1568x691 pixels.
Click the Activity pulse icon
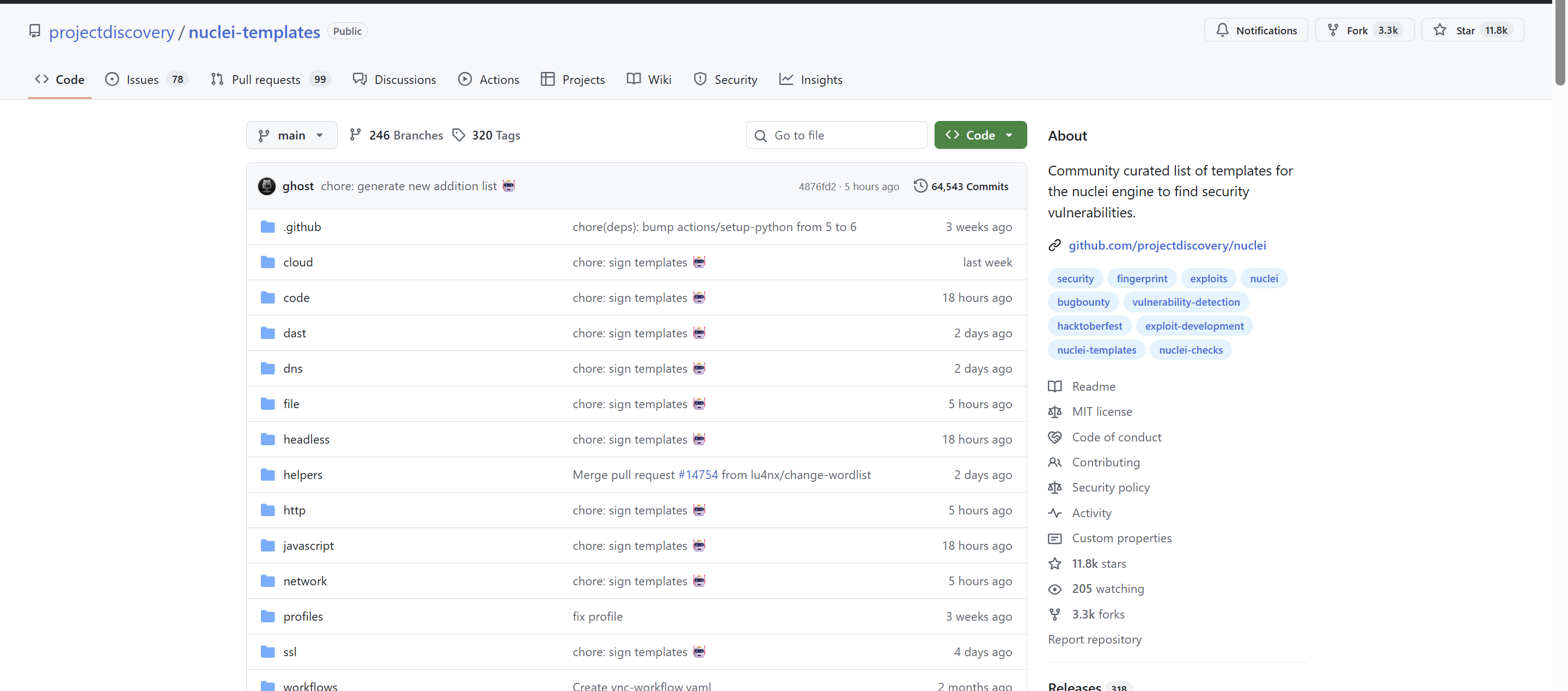[x=1055, y=513]
